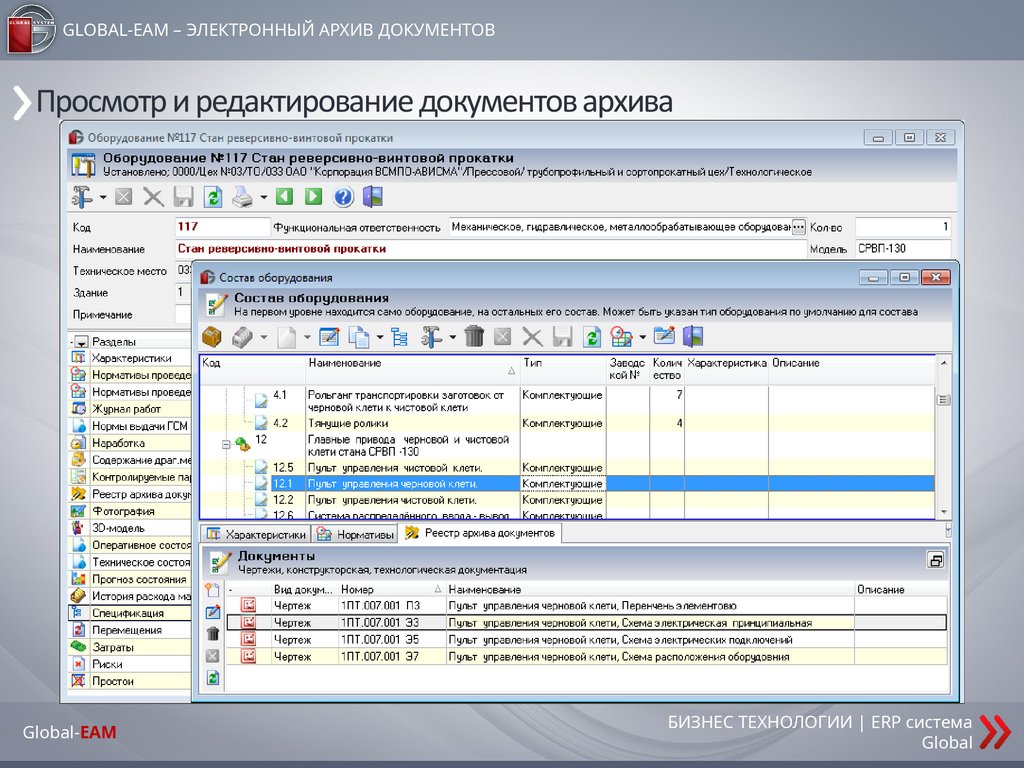Click the Модель input field with СРВП-130

902,248
